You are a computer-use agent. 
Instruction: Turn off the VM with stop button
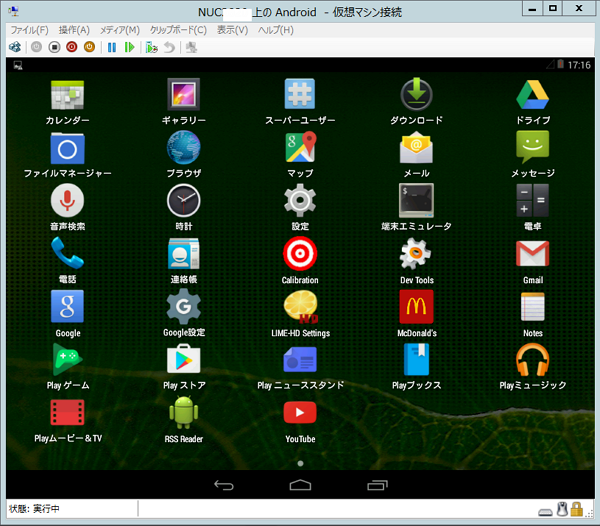coord(54,47)
